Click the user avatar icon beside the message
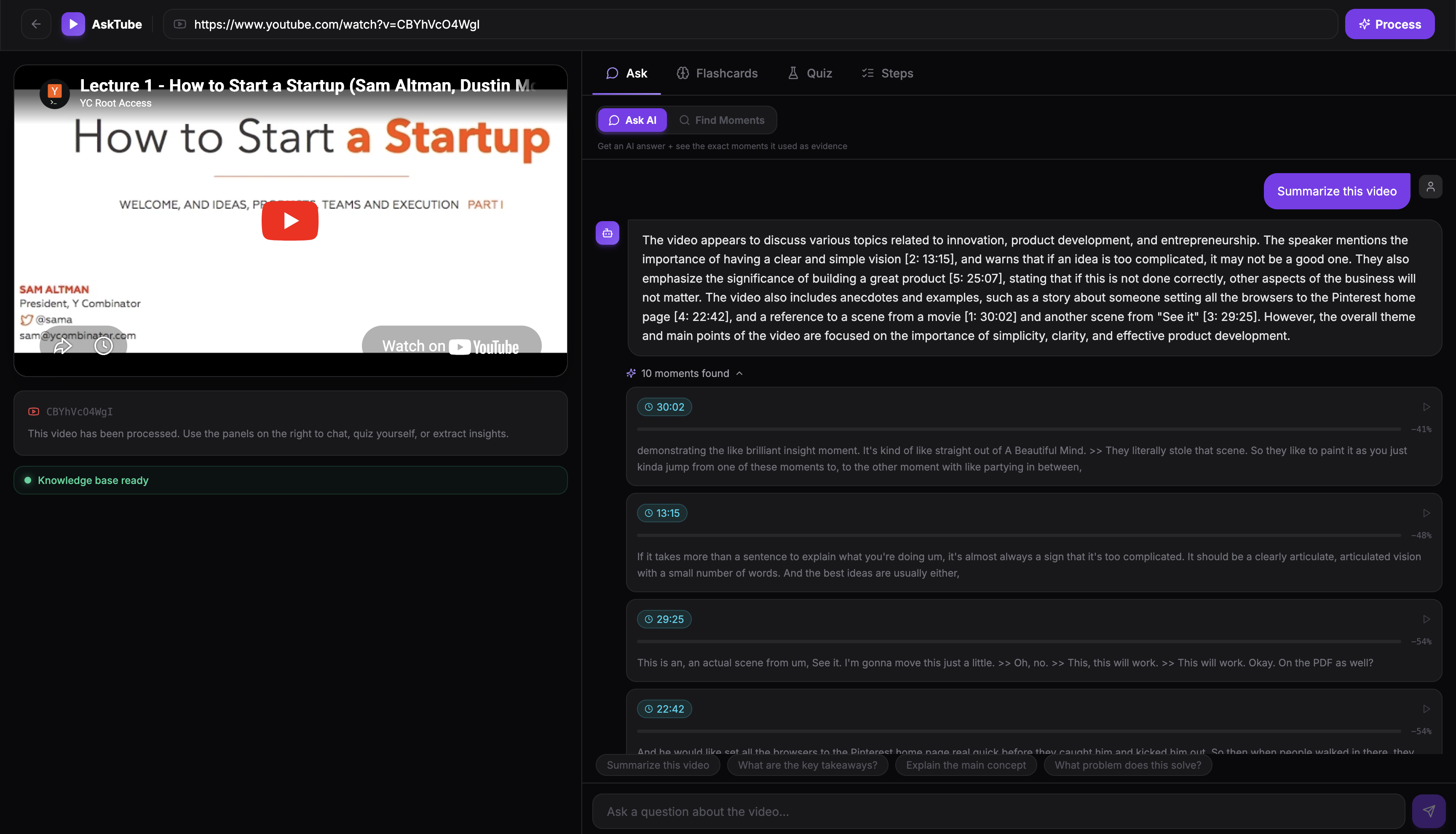 pyautogui.click(x=1430, y=187)
